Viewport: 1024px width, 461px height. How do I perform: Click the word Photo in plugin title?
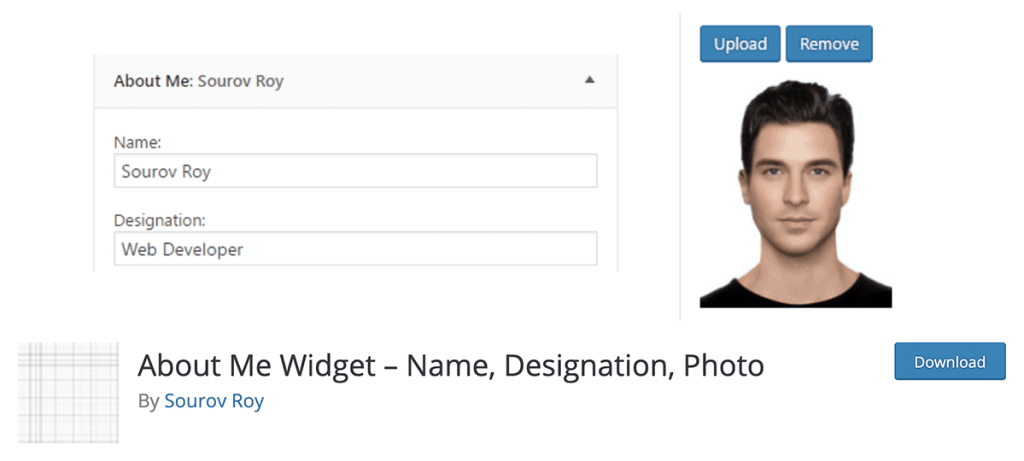tap(724, 366)
